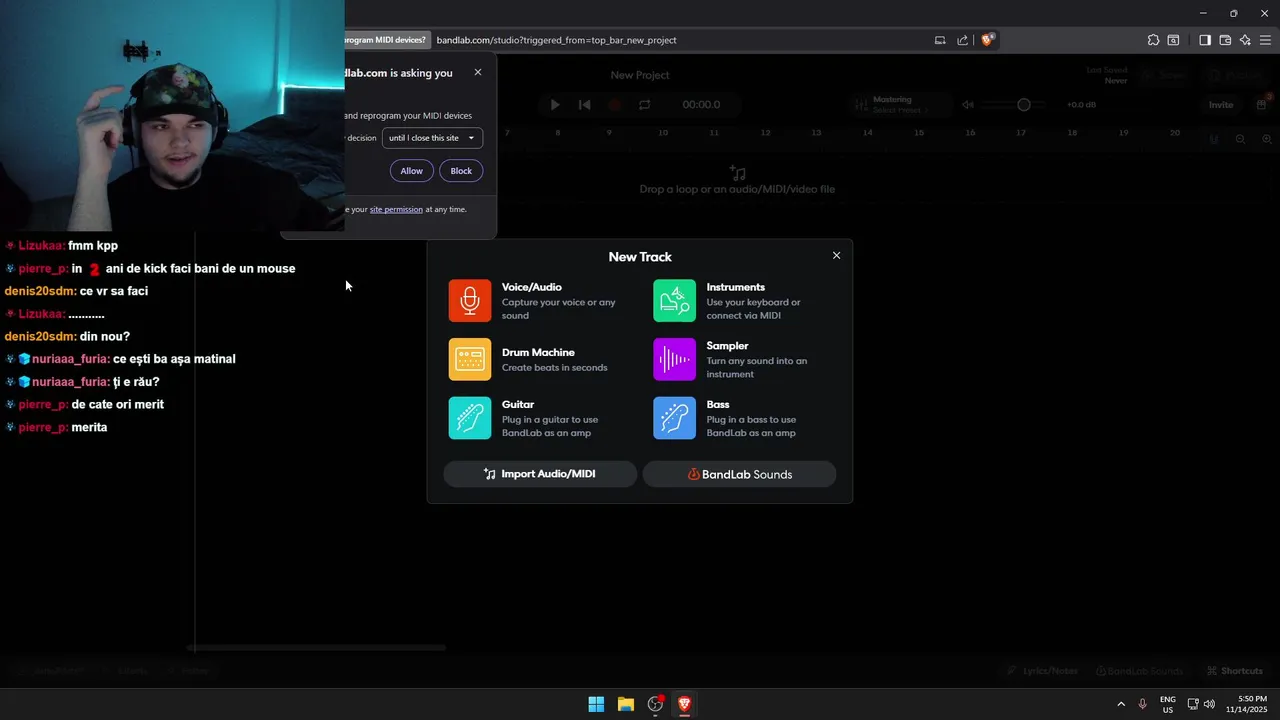Image resolution: width=1280 pixels, height=720 pixels.
Task: Block MIDI device permission
Action: click(461, 171)
